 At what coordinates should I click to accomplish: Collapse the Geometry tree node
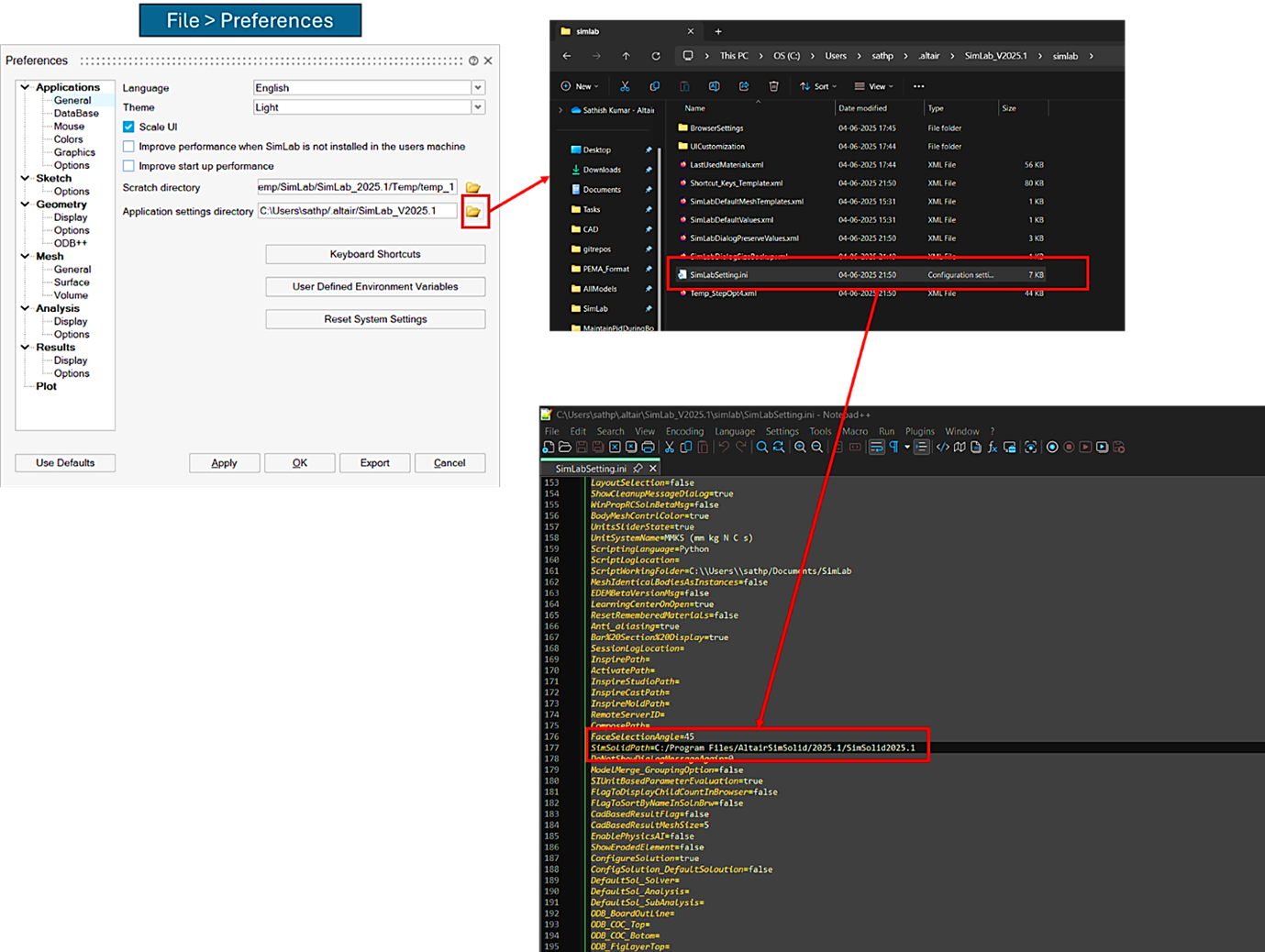click(25, 205)
